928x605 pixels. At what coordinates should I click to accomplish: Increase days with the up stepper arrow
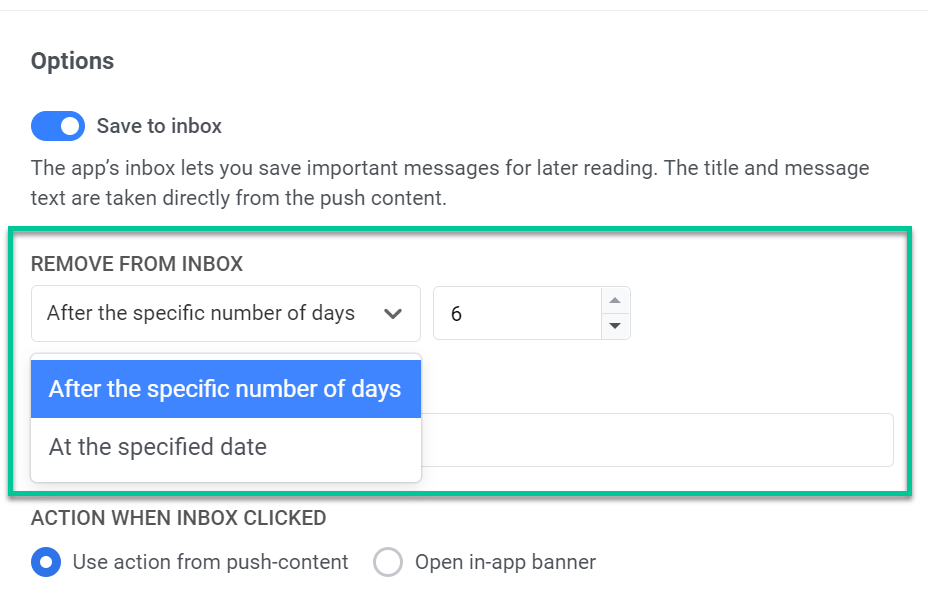coord(615,301)
